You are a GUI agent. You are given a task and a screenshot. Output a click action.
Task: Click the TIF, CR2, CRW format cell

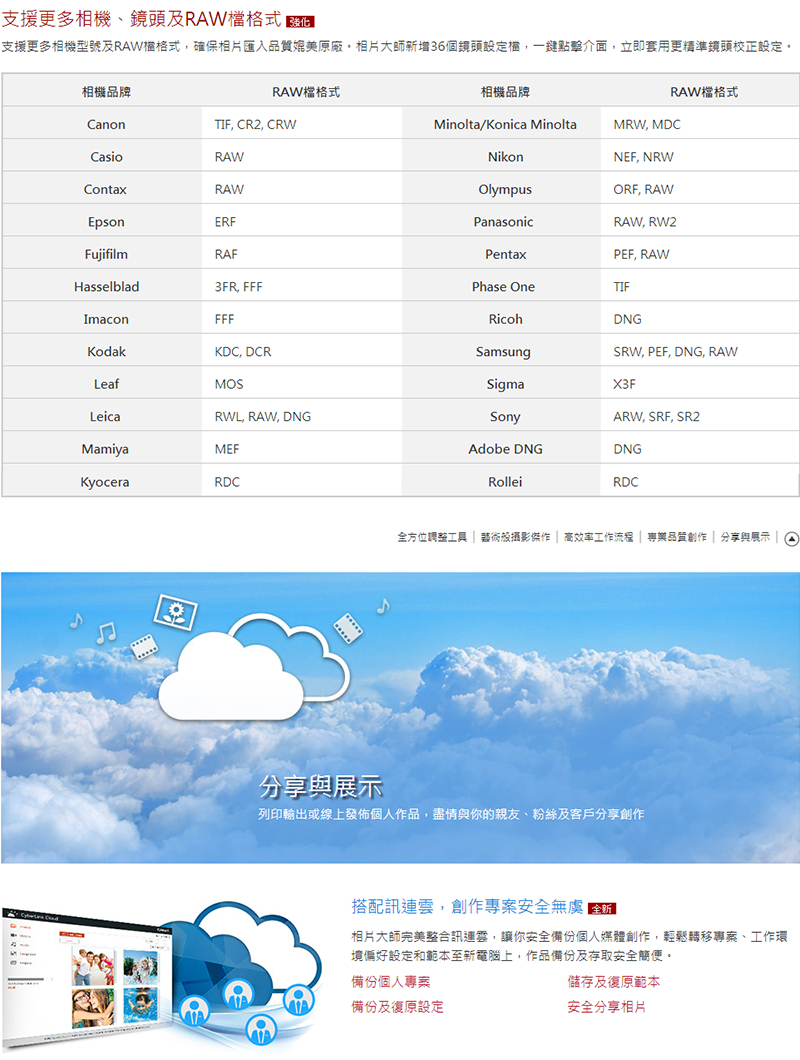tap(302, 124)
